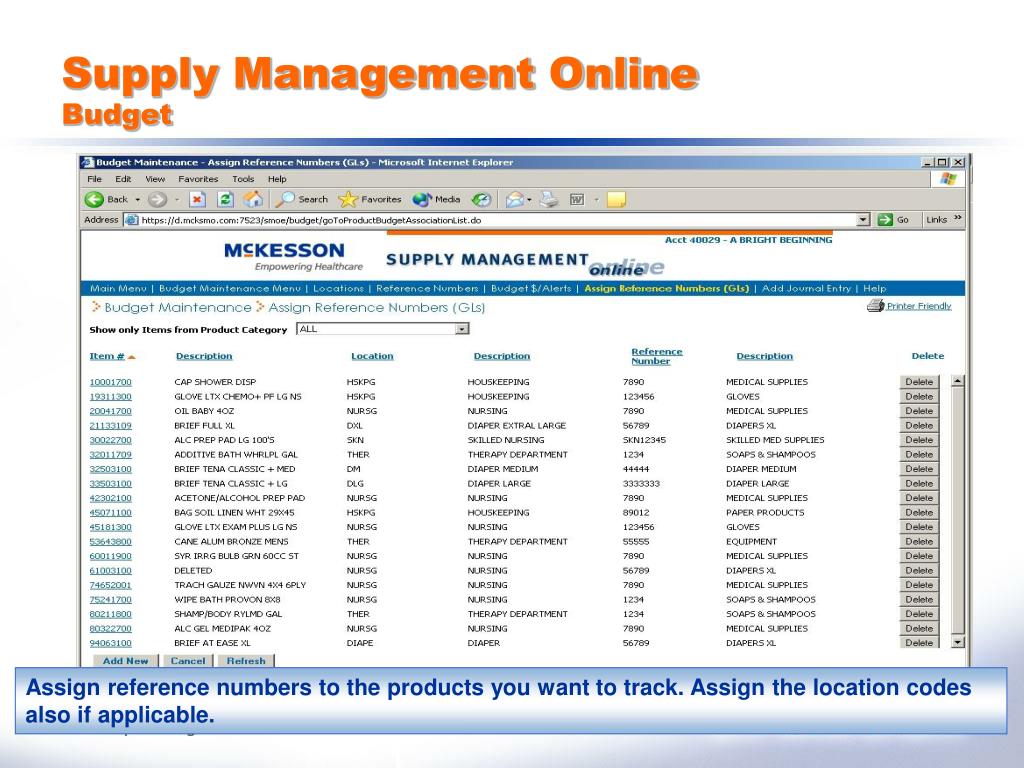1024x768 pixels.
Task: Sort by Reference Number column header
Action: [x=656, y=356]
